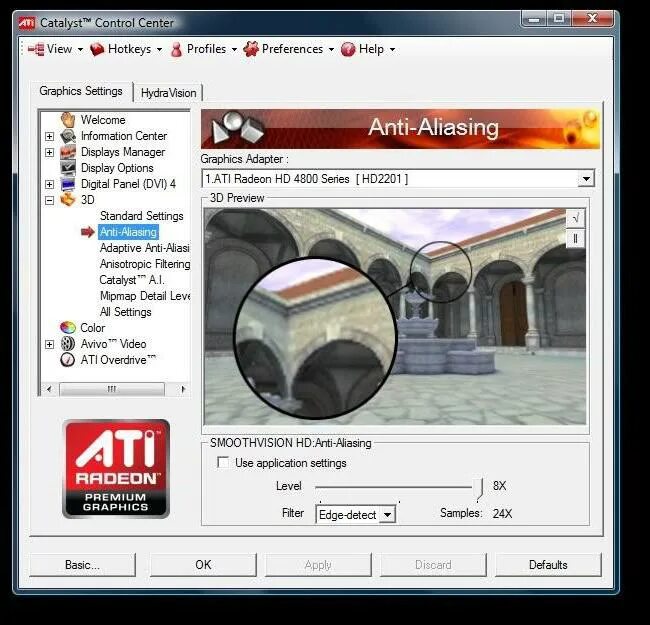
Task: Click the Digital Panel (DVI) monitor icon
Action: (x=68, y=184)
